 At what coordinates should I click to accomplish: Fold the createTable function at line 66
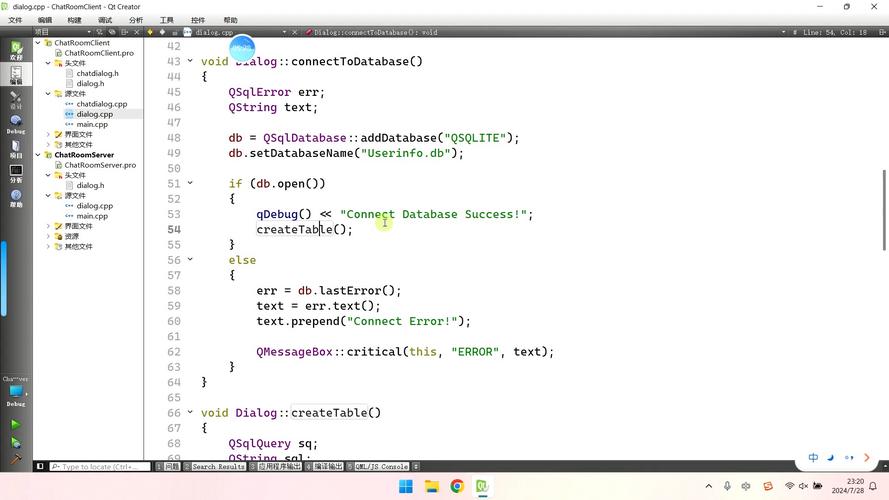click(191, 413)
